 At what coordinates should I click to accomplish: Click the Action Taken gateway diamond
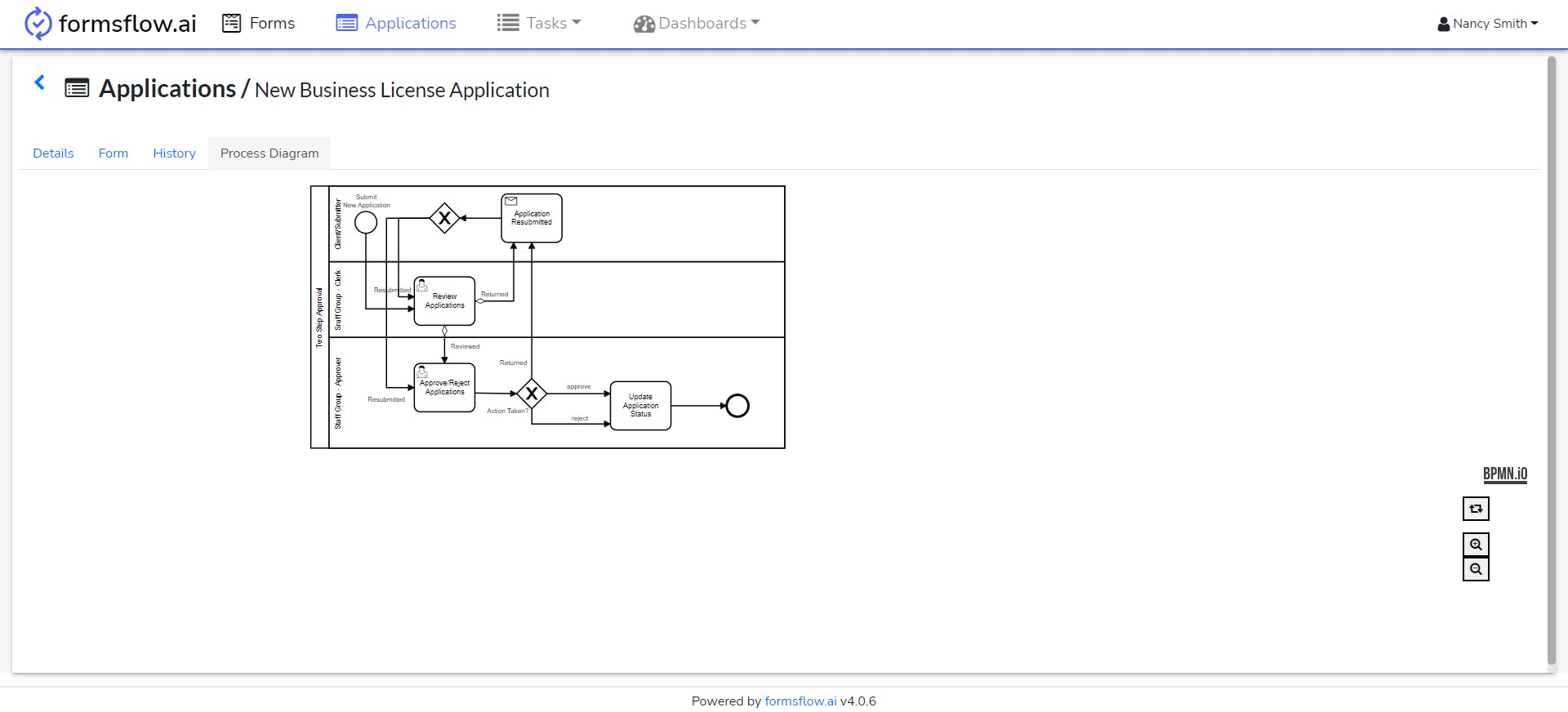pos(532,394)
